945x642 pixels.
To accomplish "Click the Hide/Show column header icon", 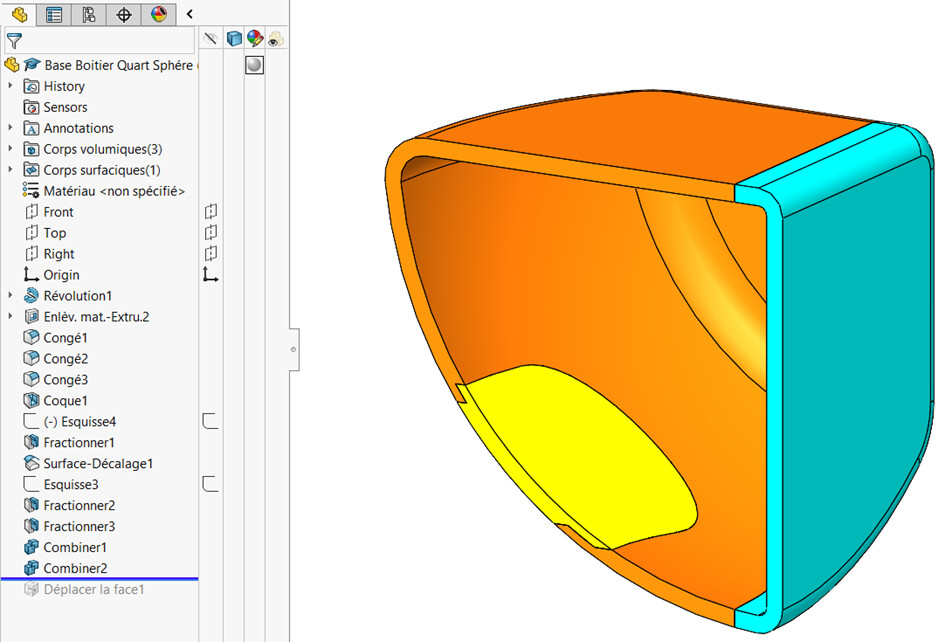I will click(211, 39).
